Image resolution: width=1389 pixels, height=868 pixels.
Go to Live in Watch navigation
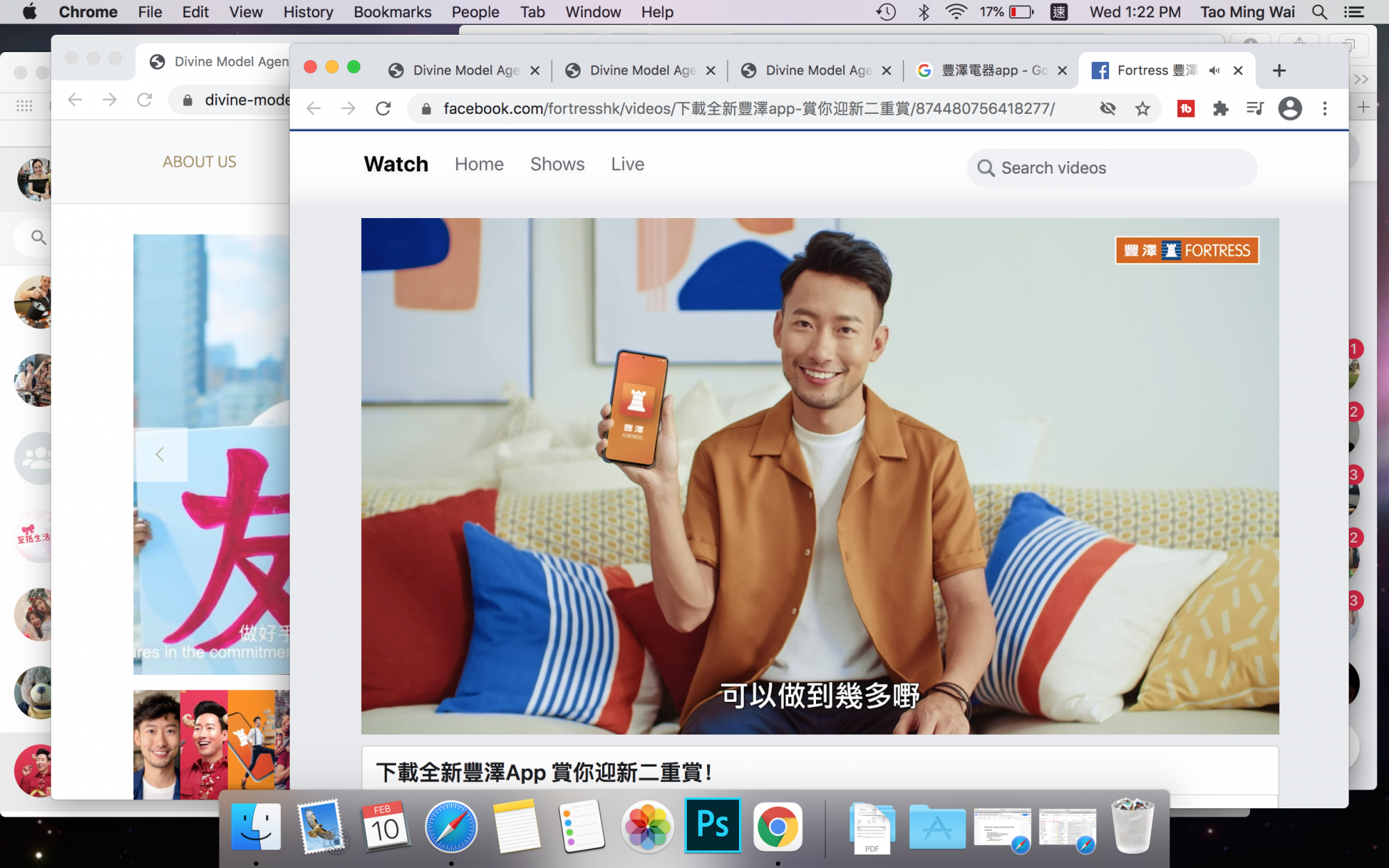pyautogui.click(x=627, y=164)
